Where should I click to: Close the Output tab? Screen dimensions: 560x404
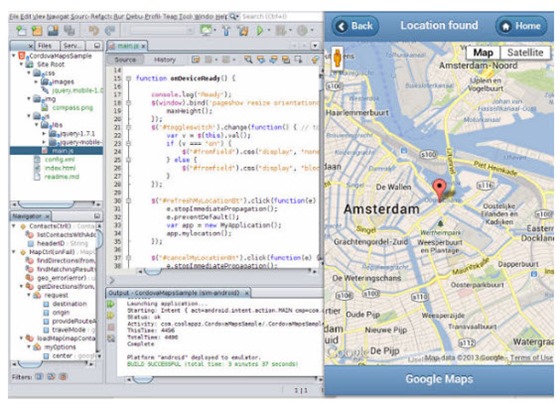(x=246, y=293)
